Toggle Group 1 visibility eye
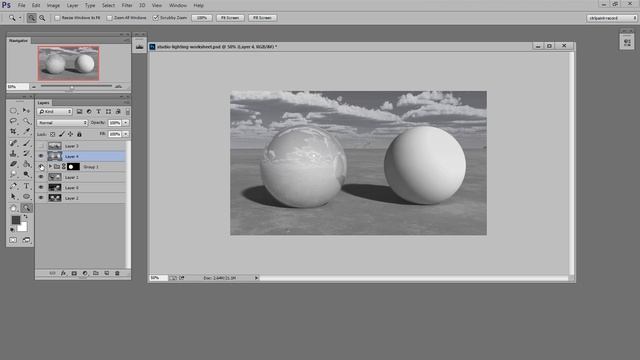The image size is (640, 360). tap(41, 167)
